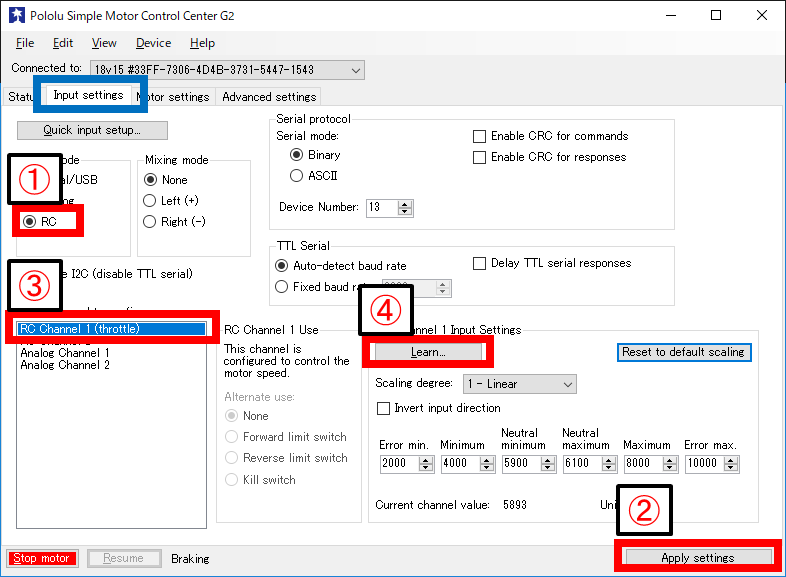
Task: Open the Scaling degree dropdown
Action: click(519, 384)
